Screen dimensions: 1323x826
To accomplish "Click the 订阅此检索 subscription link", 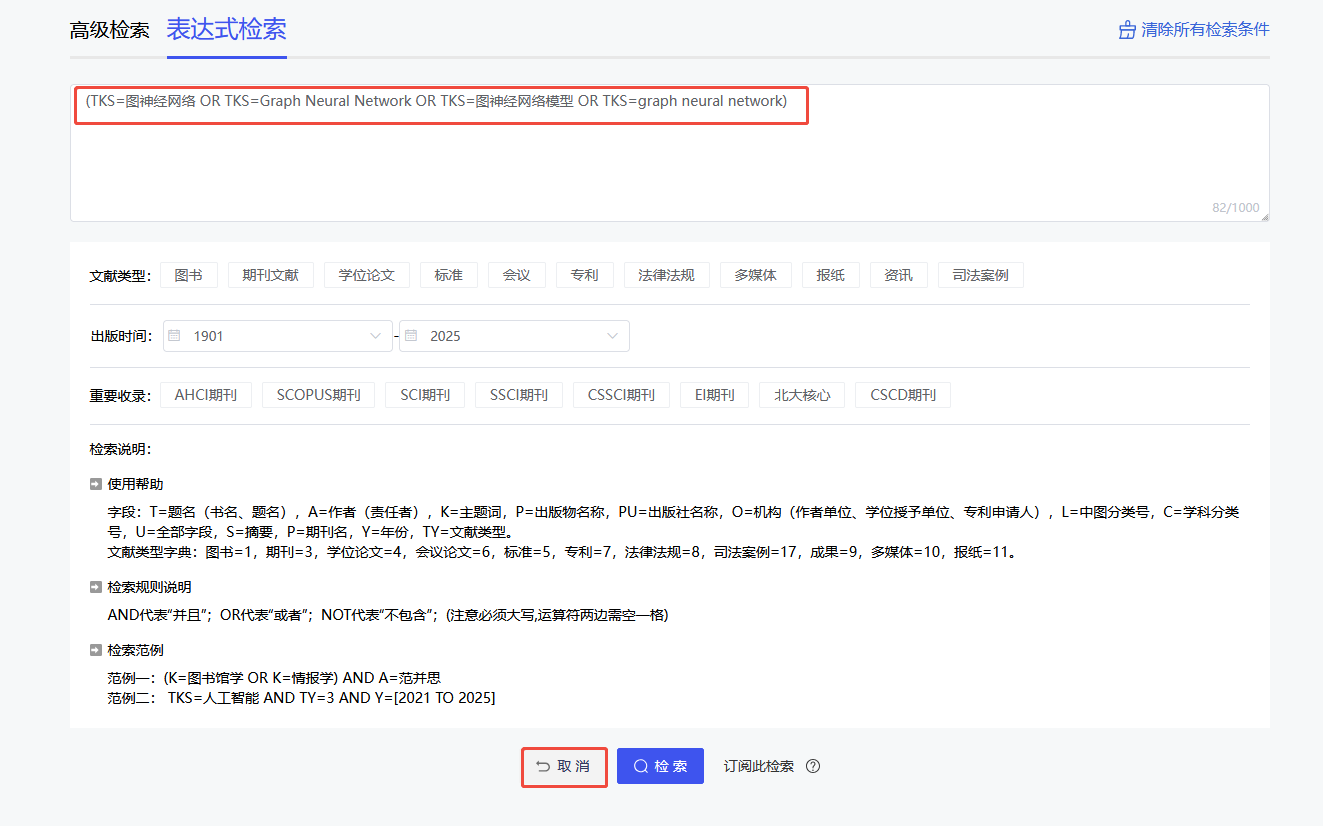I will 756,765.
